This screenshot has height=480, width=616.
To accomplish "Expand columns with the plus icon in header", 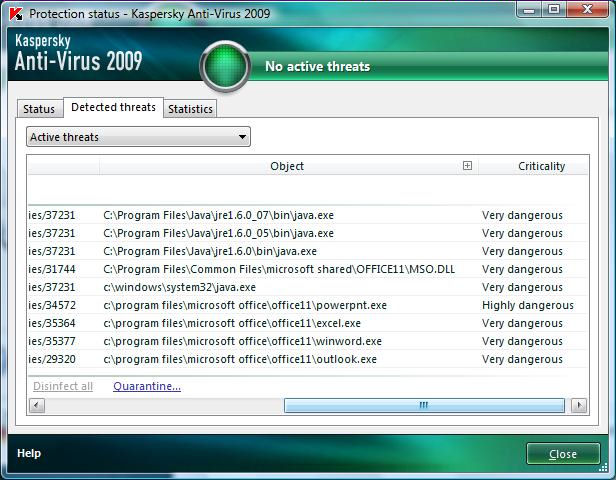I will pyautogui.click(x=467, y=165).
